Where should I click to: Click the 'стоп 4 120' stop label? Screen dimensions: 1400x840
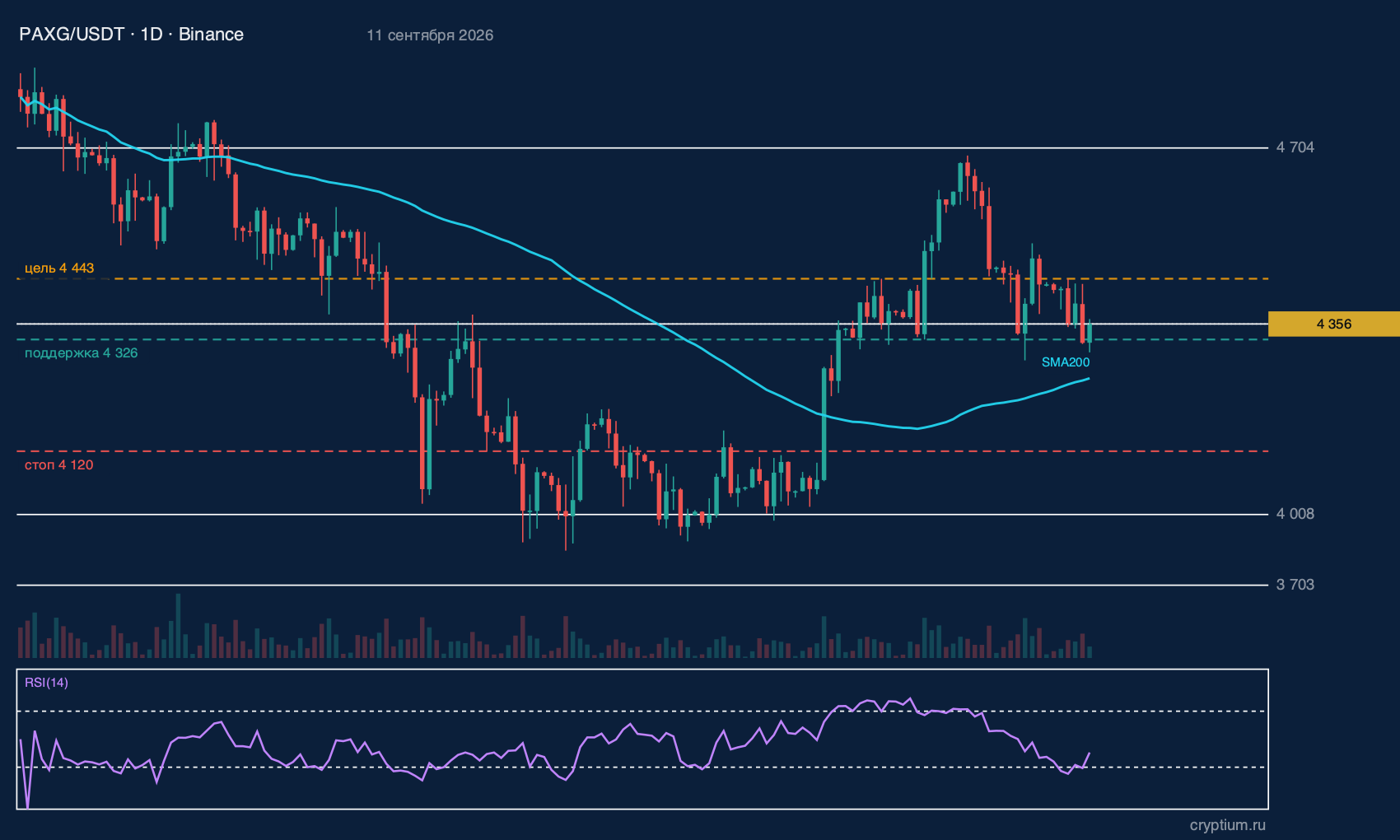click(59, 465)
